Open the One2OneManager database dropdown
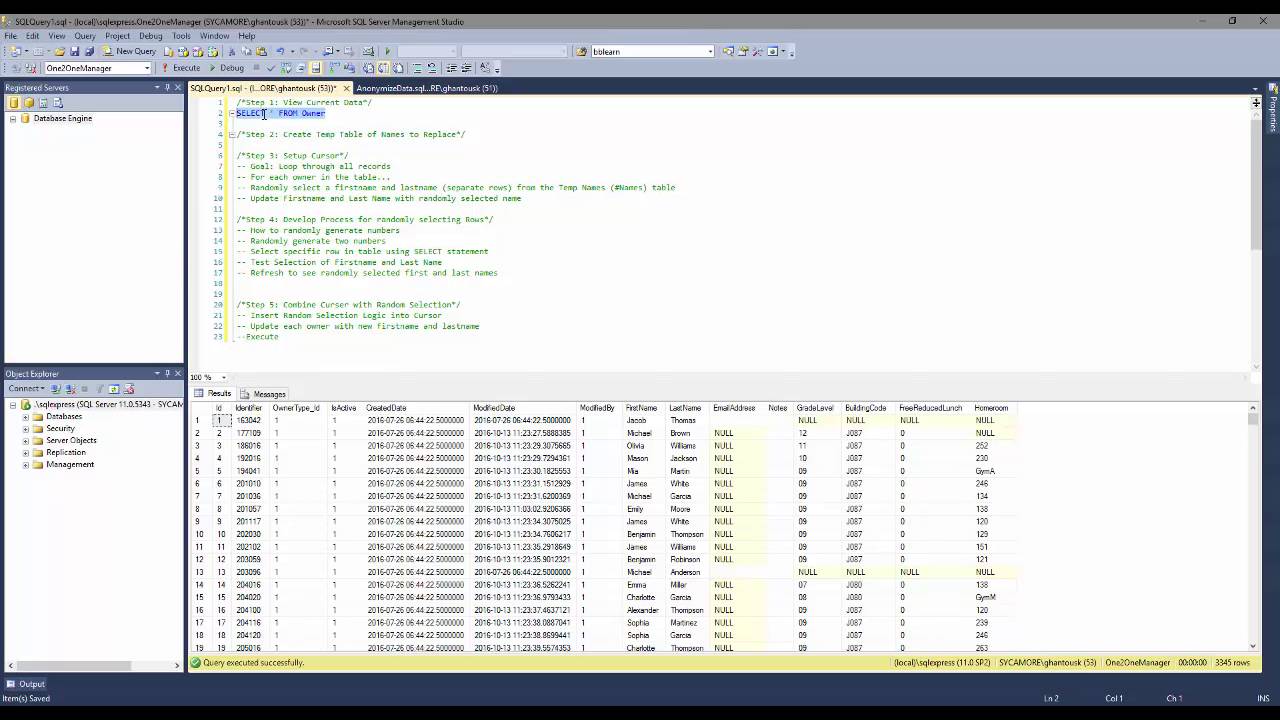 [98, 68]
